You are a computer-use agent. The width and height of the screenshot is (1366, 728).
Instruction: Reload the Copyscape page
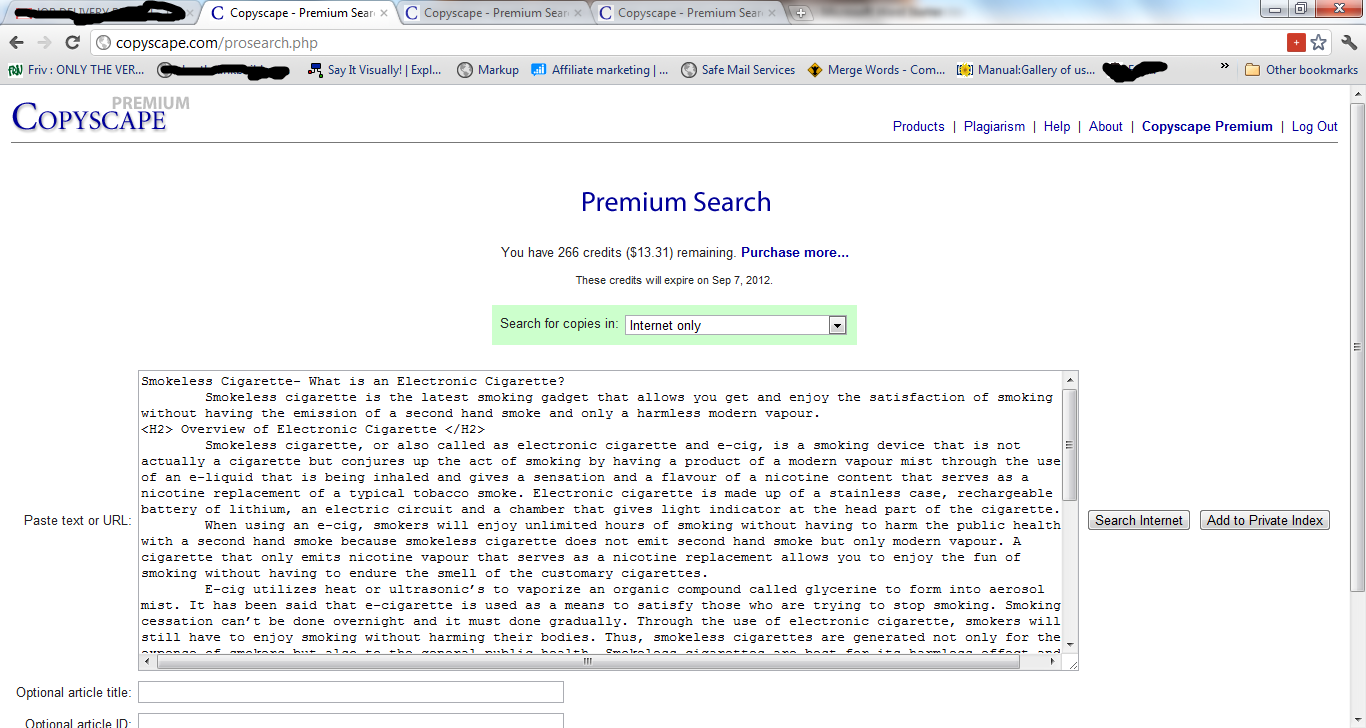pos(72,43)
